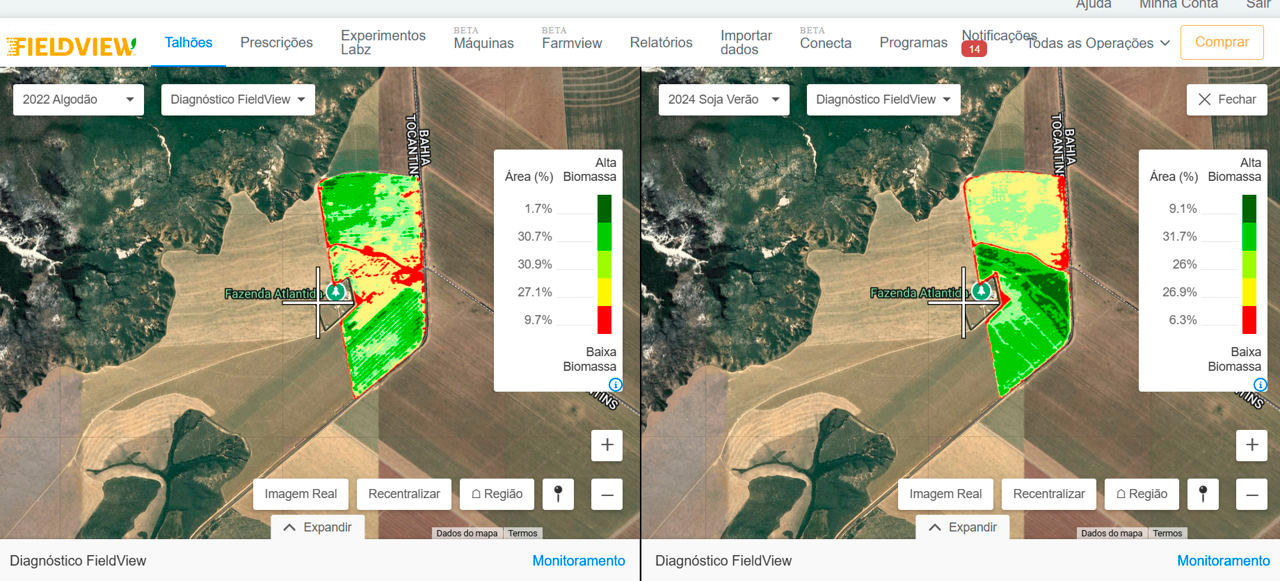Open left Monitoramento link
Viewport: 1280px width, 581px height.
[x=578, y=561]
